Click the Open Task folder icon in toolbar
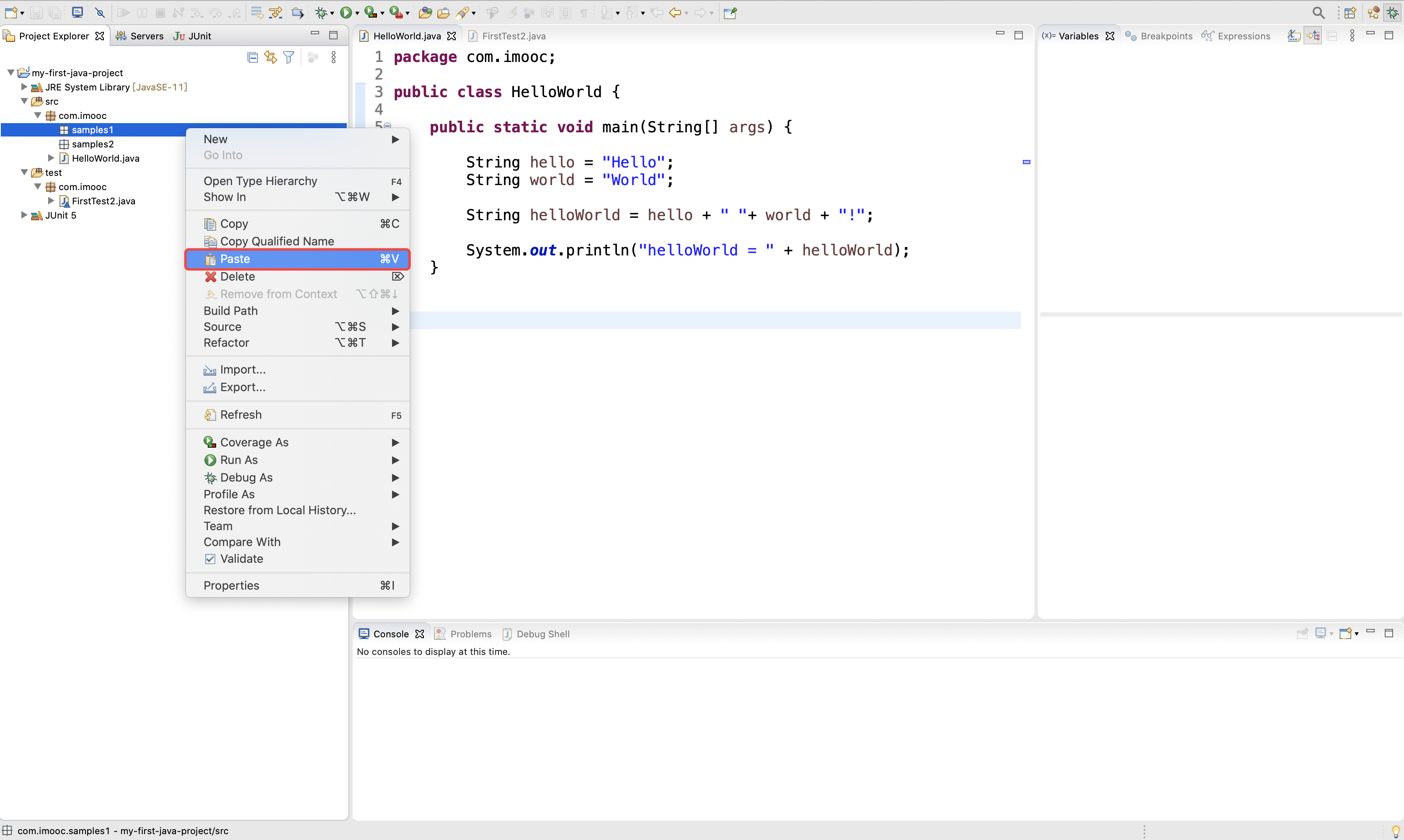 (443, 13)
